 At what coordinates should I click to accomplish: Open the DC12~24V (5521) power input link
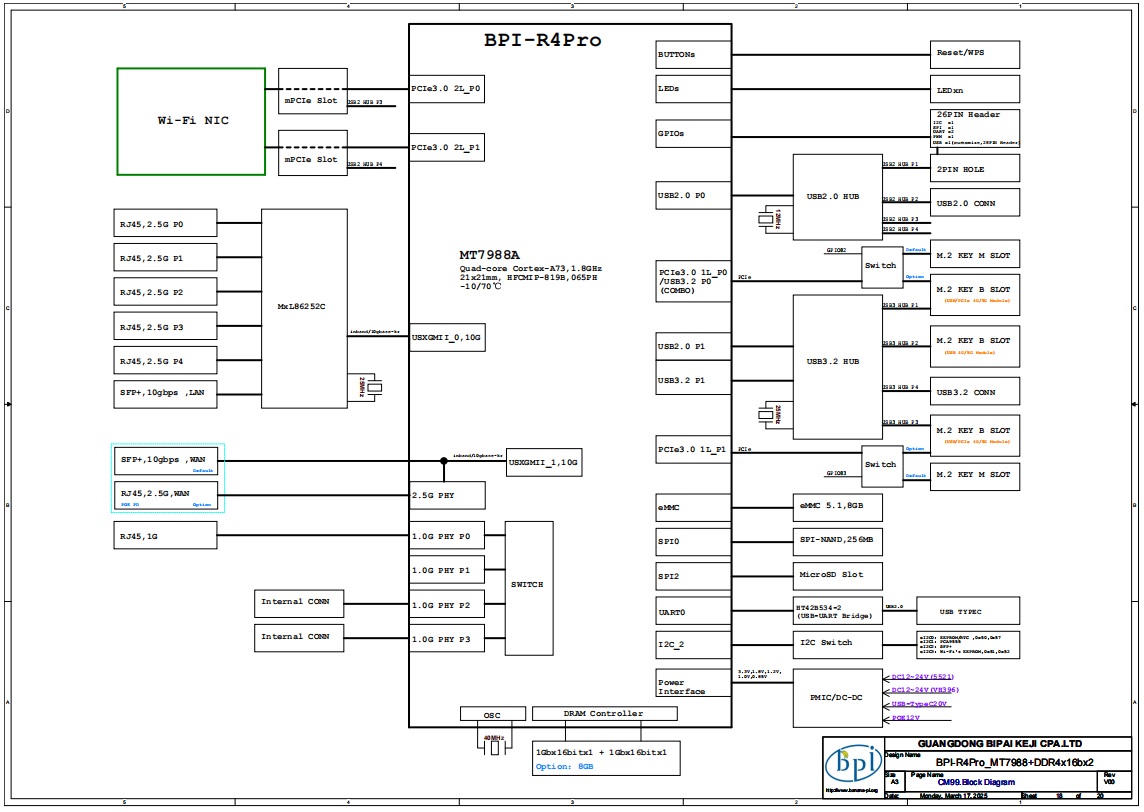click(x=922, y=677)
